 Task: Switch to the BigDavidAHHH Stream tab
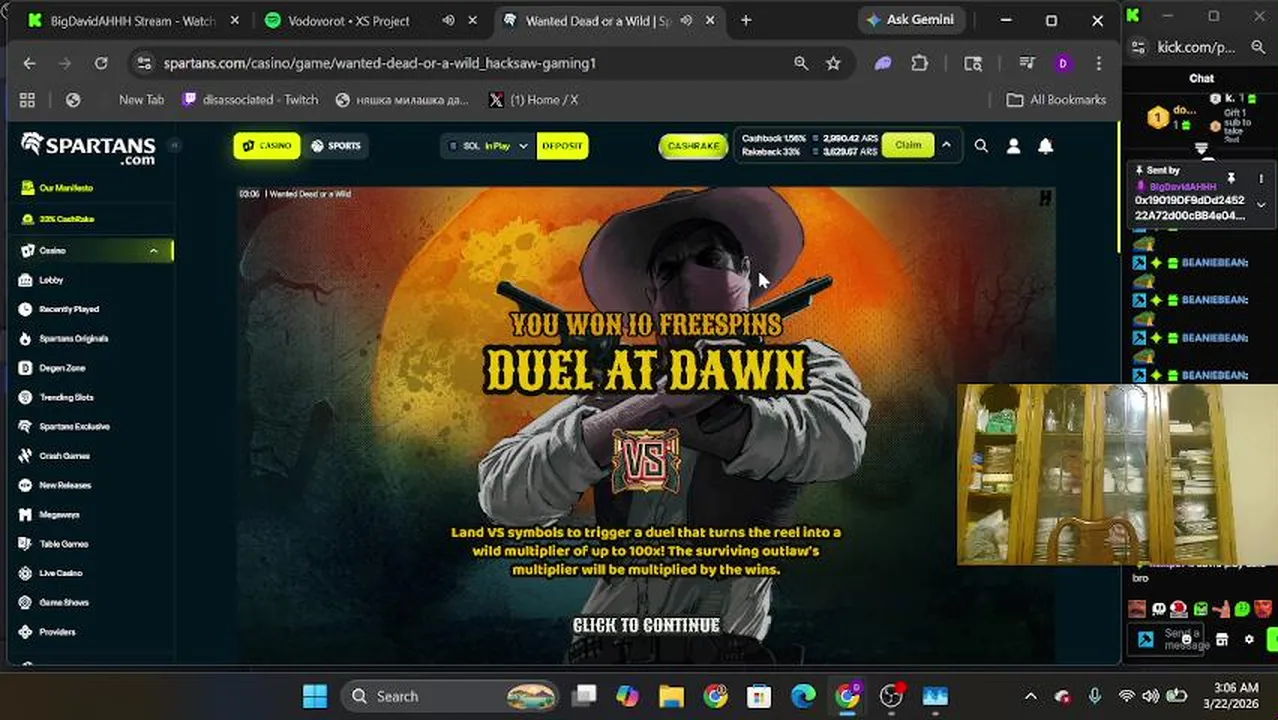pos(133,20)
